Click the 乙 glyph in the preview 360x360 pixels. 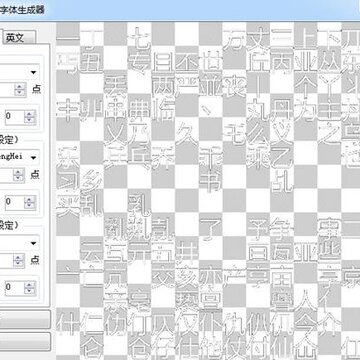click(x=282, y=157)
